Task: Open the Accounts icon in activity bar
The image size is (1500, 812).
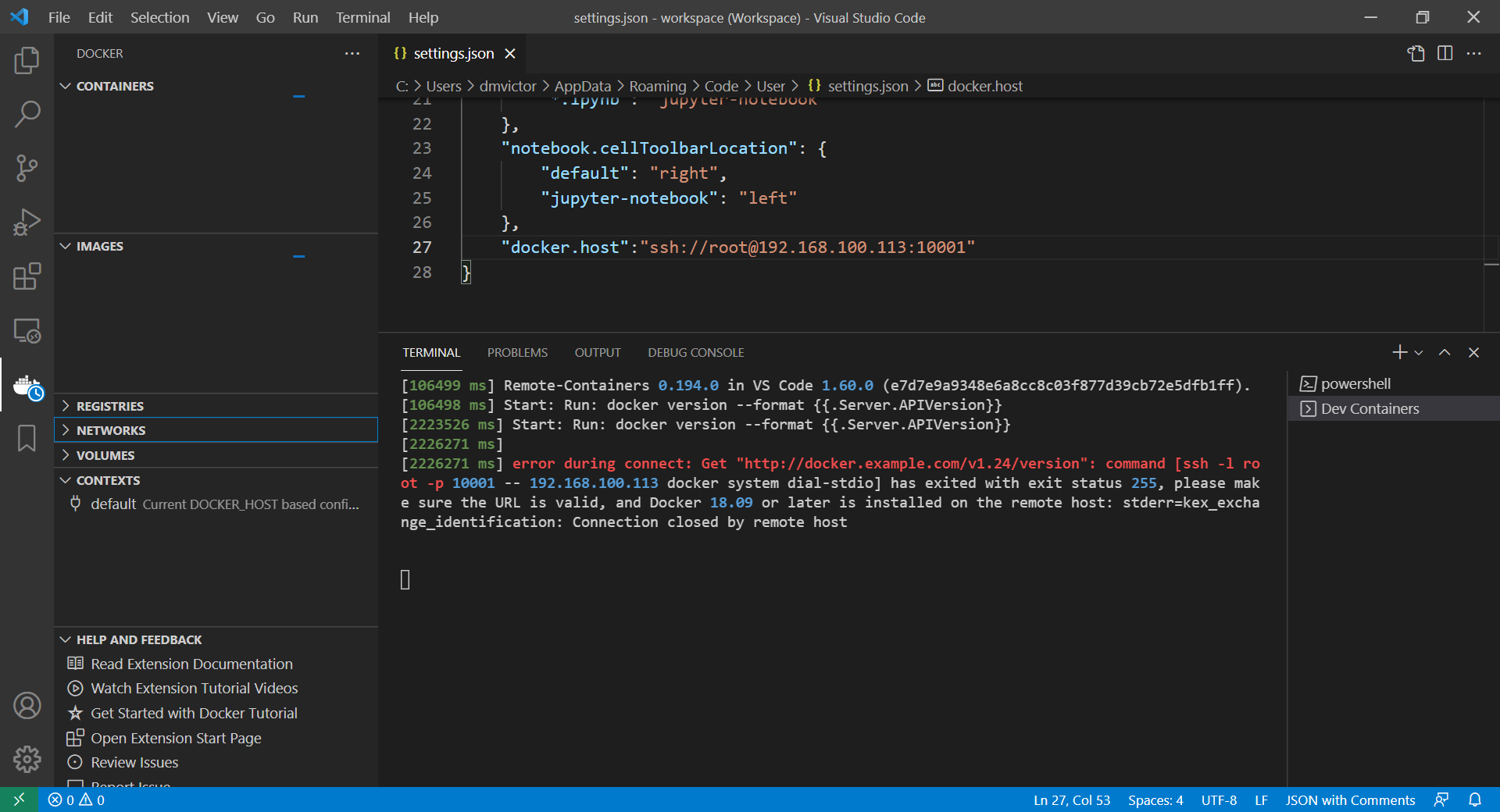Action: (27, 705)
